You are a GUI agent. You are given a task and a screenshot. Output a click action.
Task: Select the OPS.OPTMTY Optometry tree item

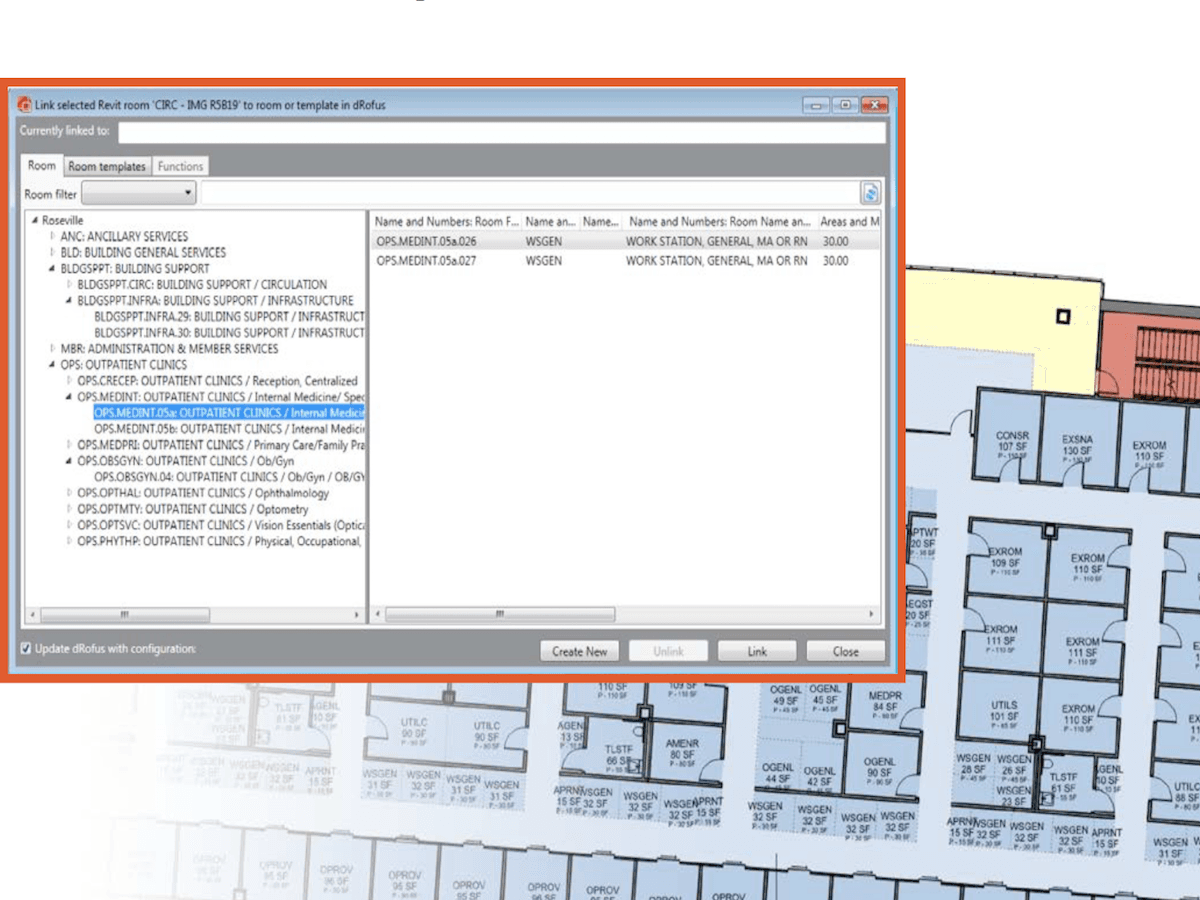(x=193, y=509)
